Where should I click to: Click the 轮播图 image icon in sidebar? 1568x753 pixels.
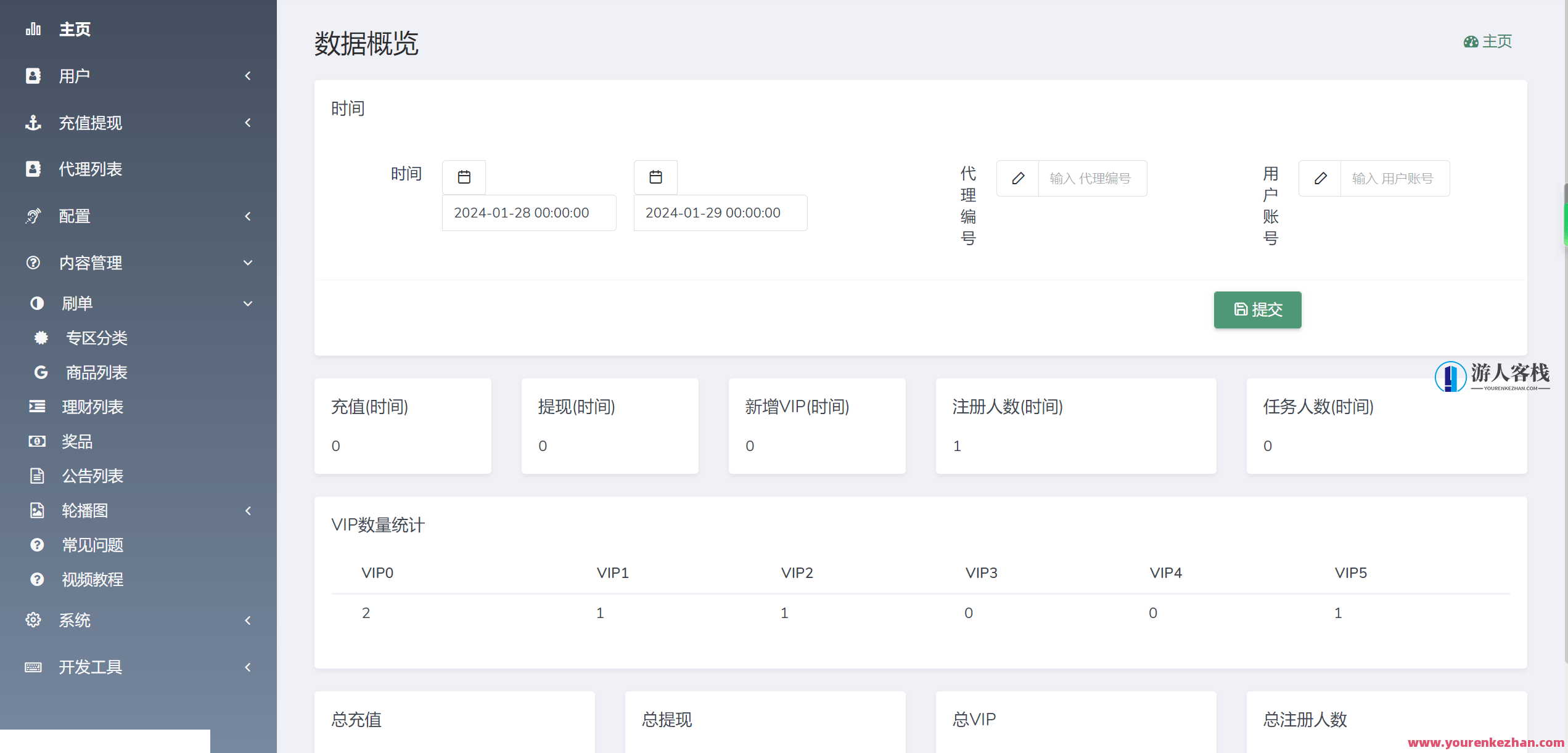click(36, 510)
